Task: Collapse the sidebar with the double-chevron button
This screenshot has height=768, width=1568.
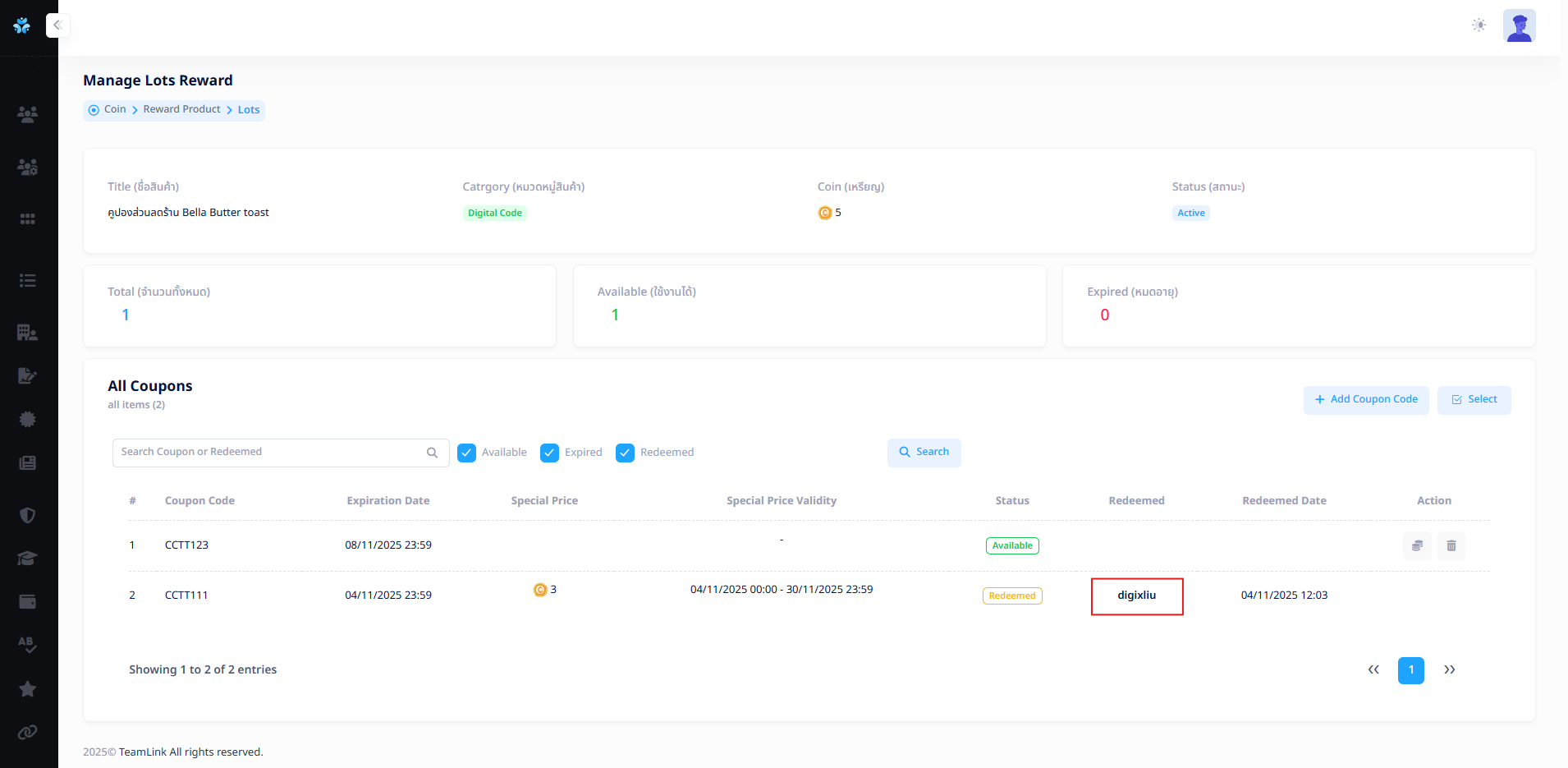Action: 57,25
